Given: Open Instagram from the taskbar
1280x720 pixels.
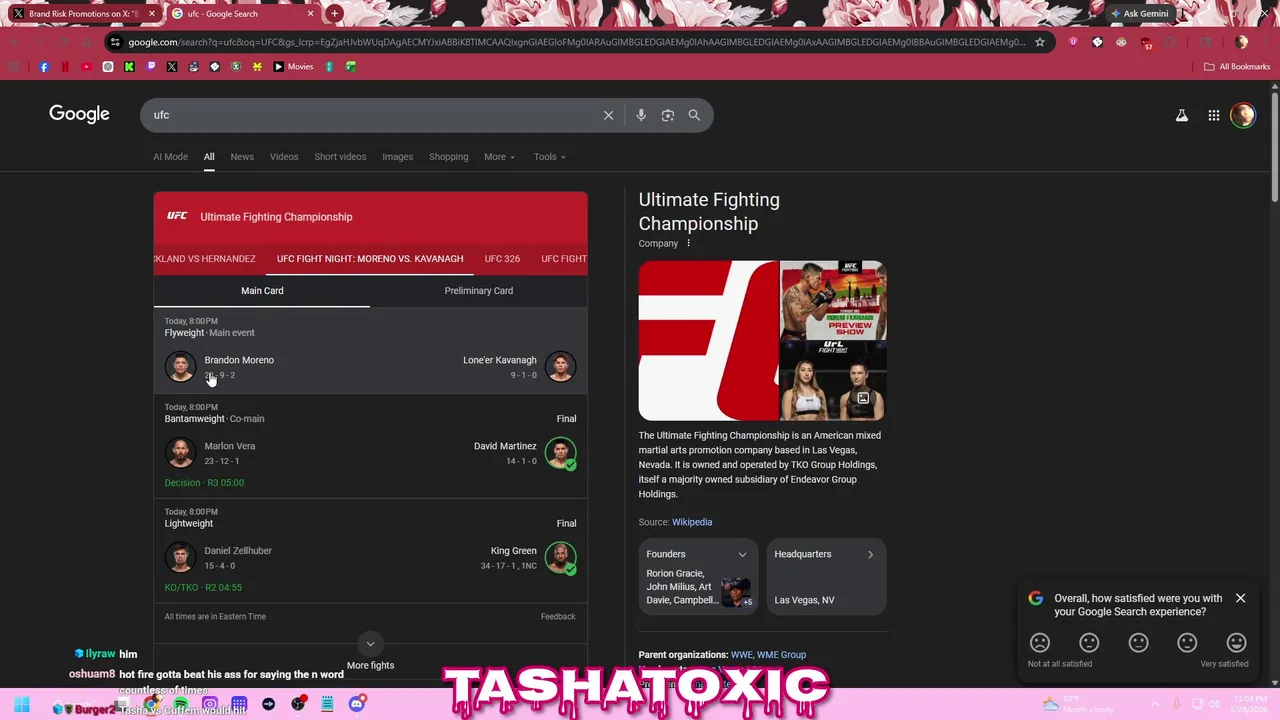Looking at the screenshot, I should point(210,704).
